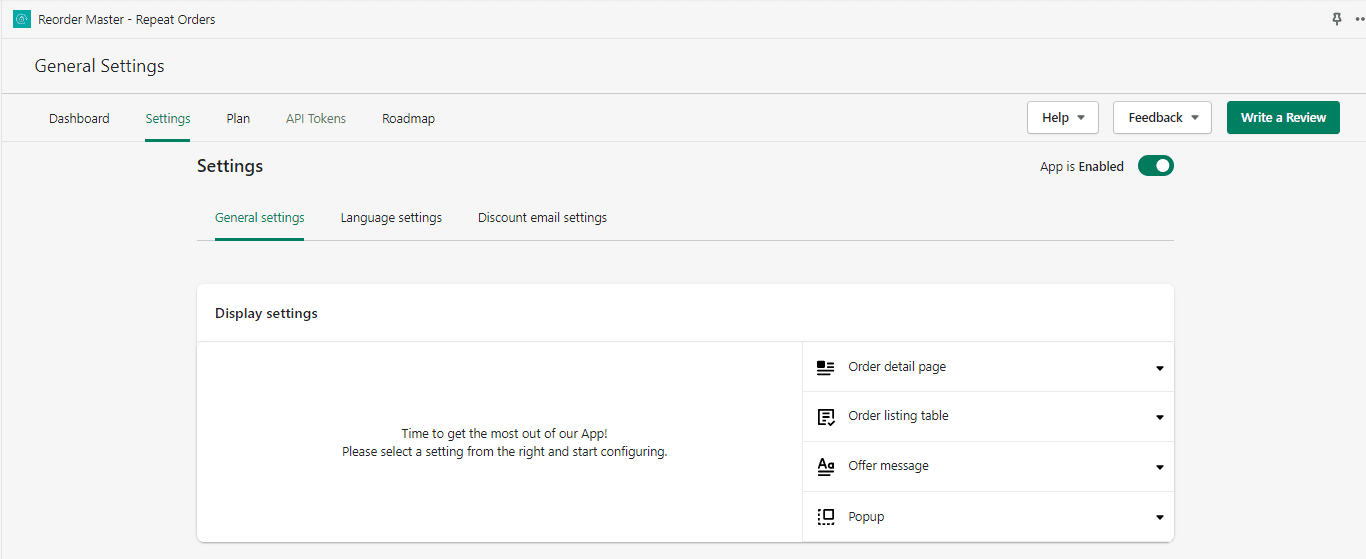Expand the Popup settings arrow
1366x559 pixels.
[x=1159, y=517]
